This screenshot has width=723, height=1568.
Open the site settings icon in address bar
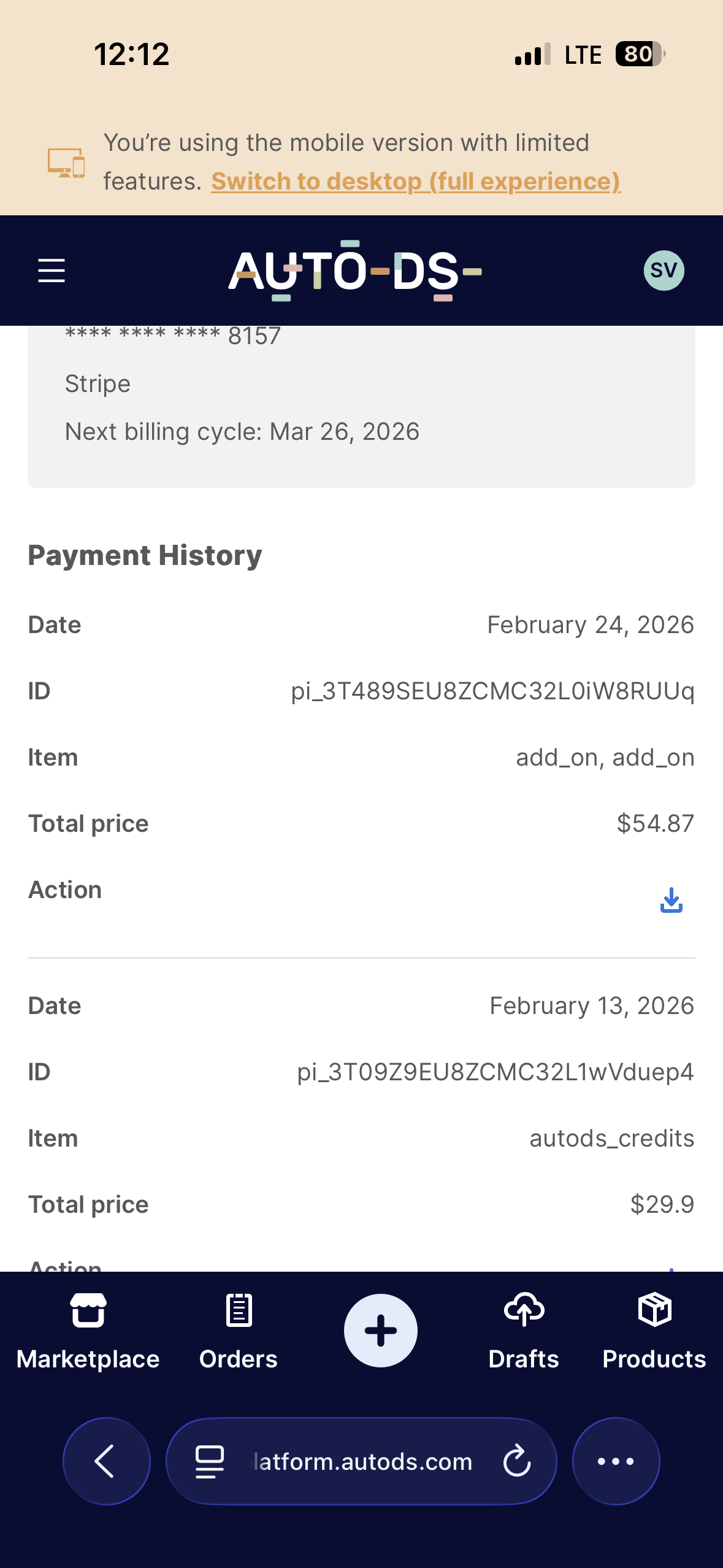tap(209, 1461)
